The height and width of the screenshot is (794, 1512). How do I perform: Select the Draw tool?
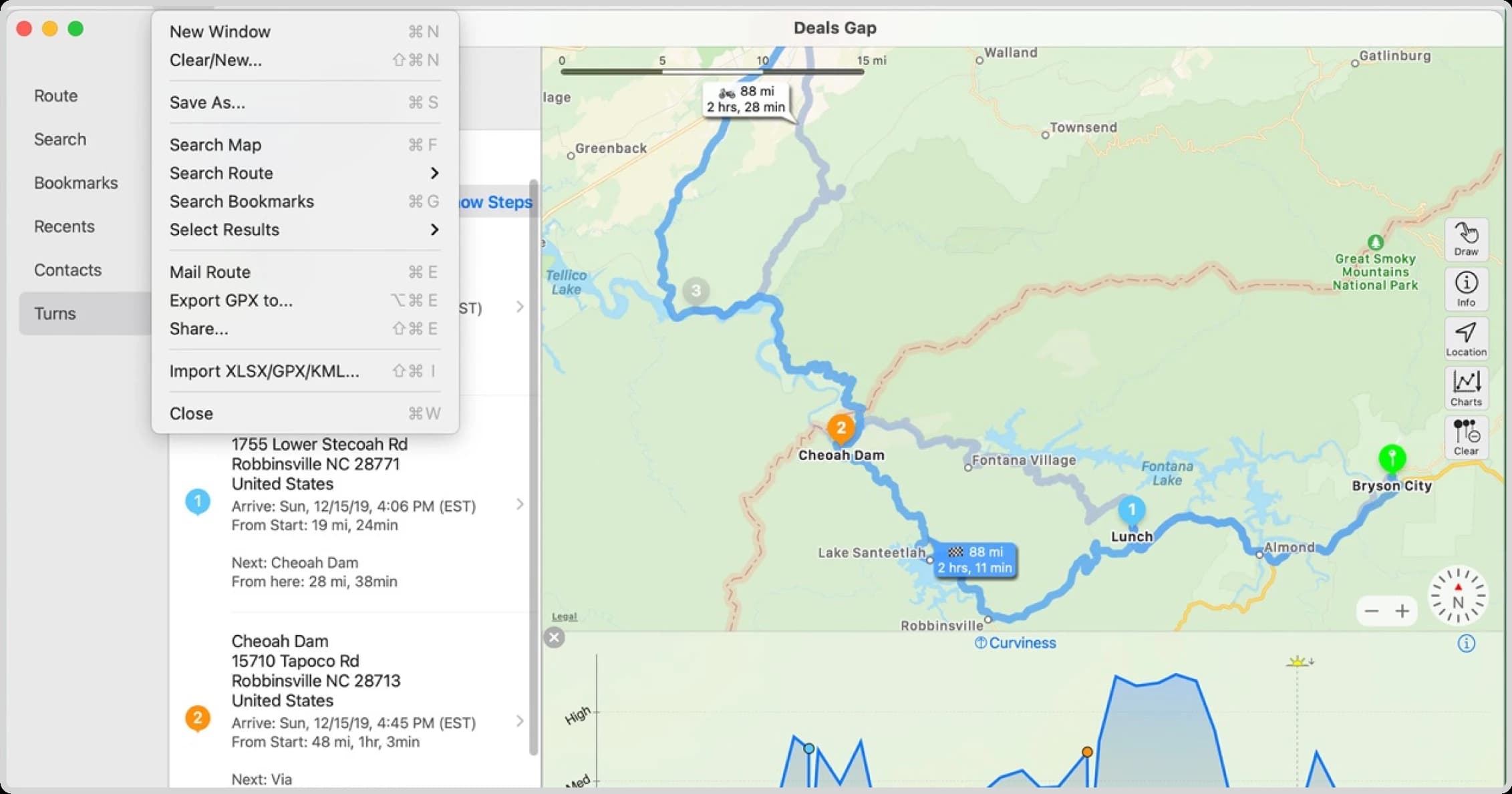click(x=1466, y=239)
